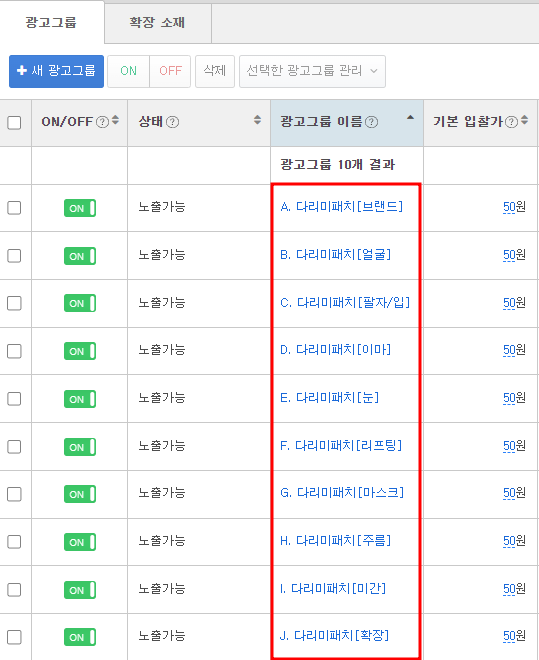Click help icon next to ON/OFF header

click(x=102, y=122)
